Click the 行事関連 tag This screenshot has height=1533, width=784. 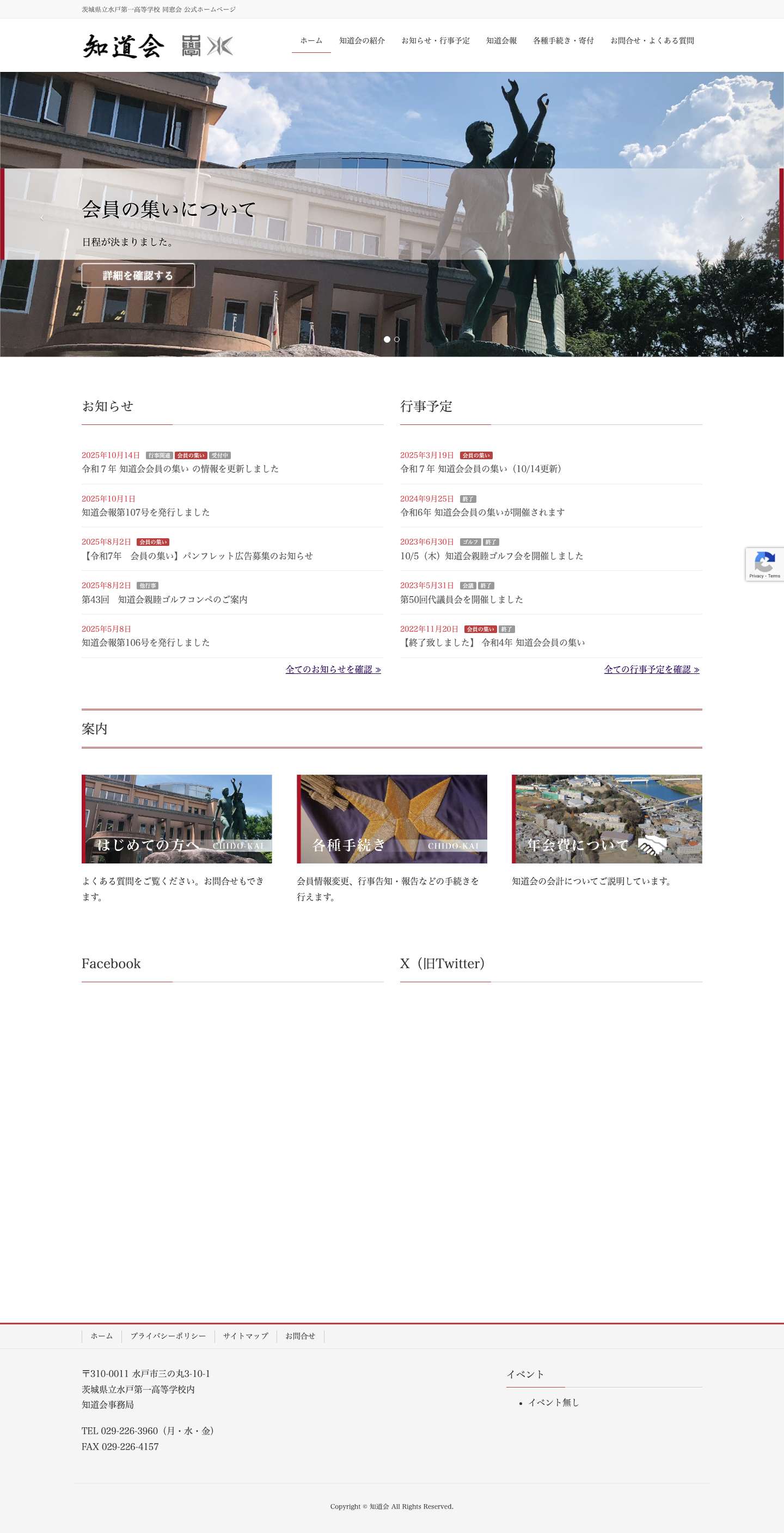click(x=160, y=455)
